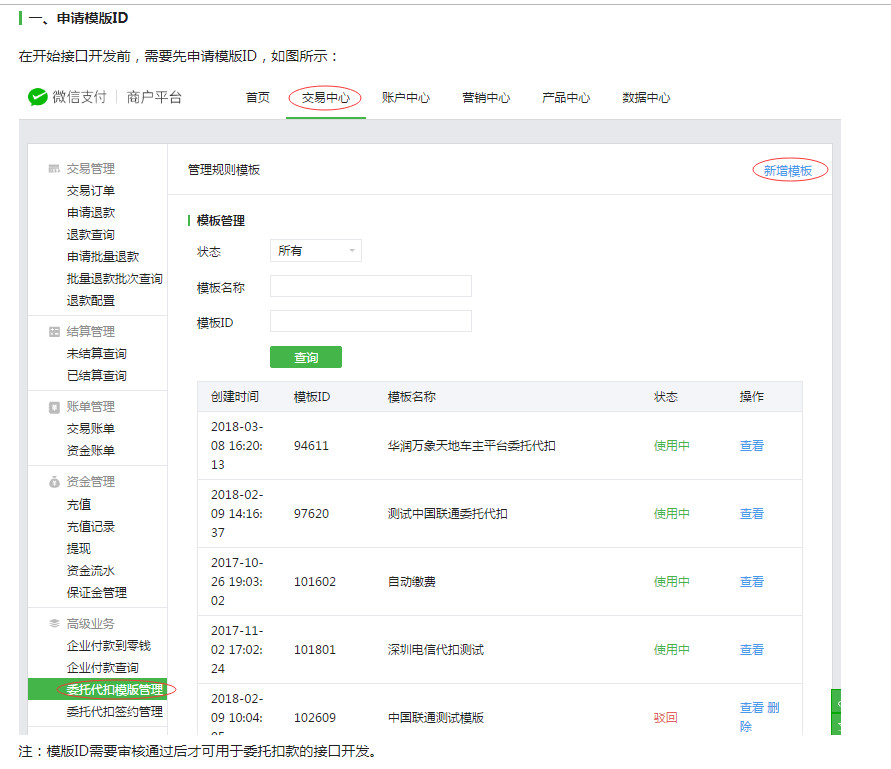Click the 创建时间 column header
The image size is (891, 769).
point(235,397)
